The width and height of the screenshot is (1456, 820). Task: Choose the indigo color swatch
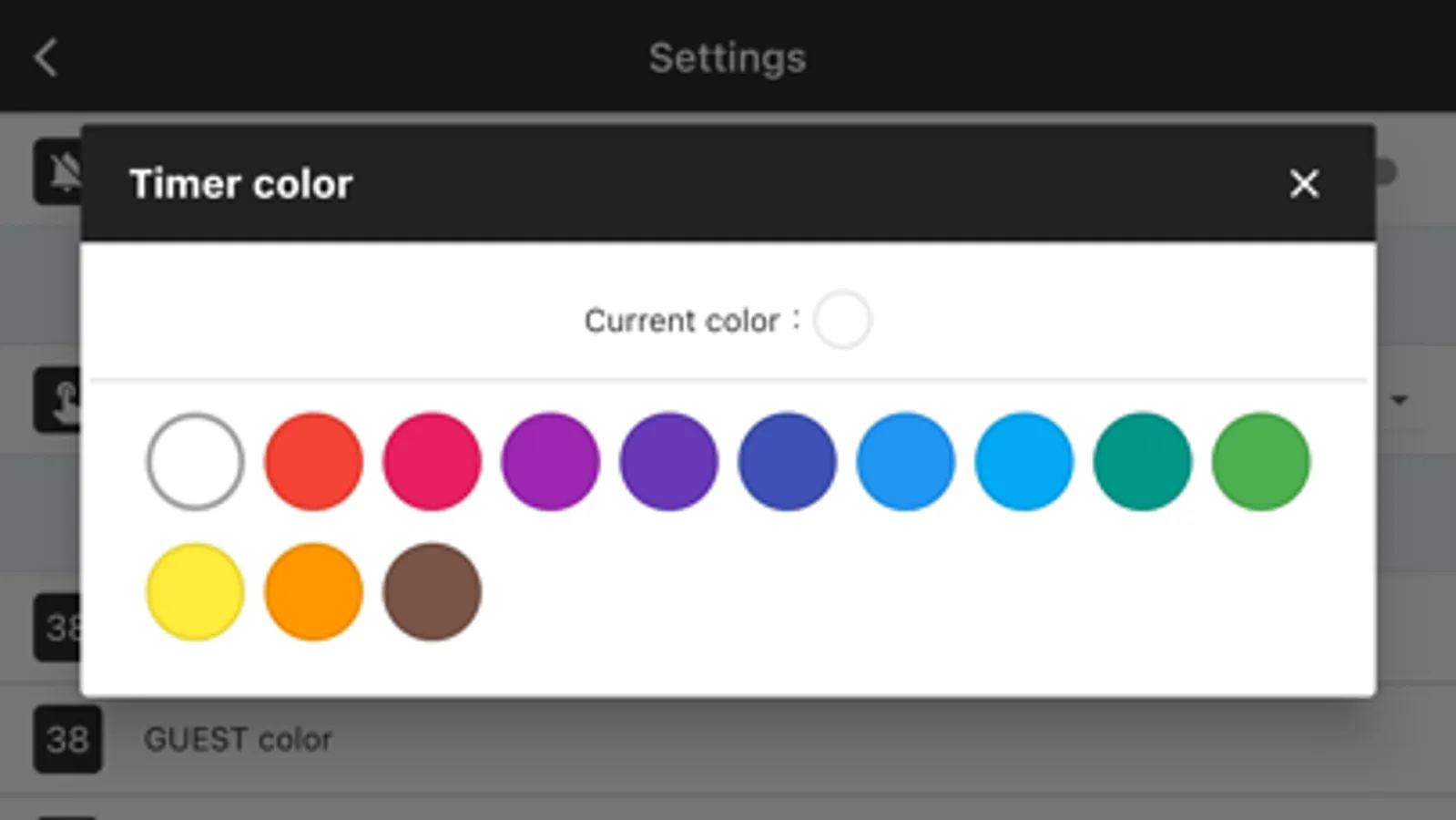click(x=787, y=462)
